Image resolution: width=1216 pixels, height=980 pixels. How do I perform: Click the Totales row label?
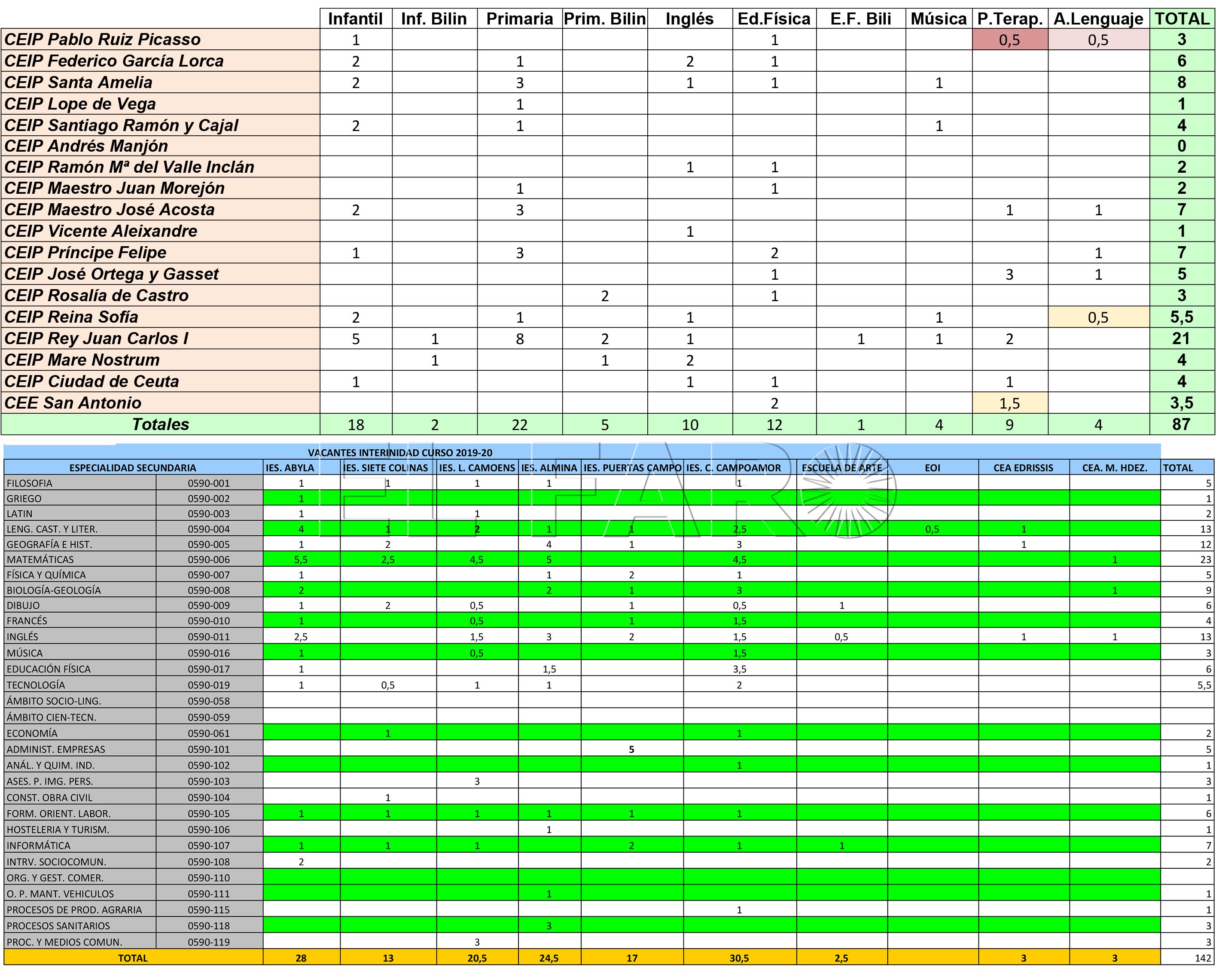click(x=160, y=424)
